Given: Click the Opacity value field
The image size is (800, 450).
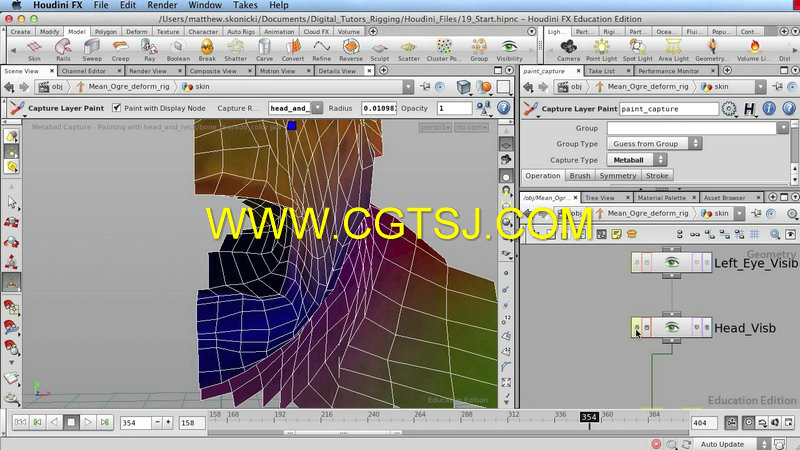Looking at the screenshot, I should coord(454,108).
